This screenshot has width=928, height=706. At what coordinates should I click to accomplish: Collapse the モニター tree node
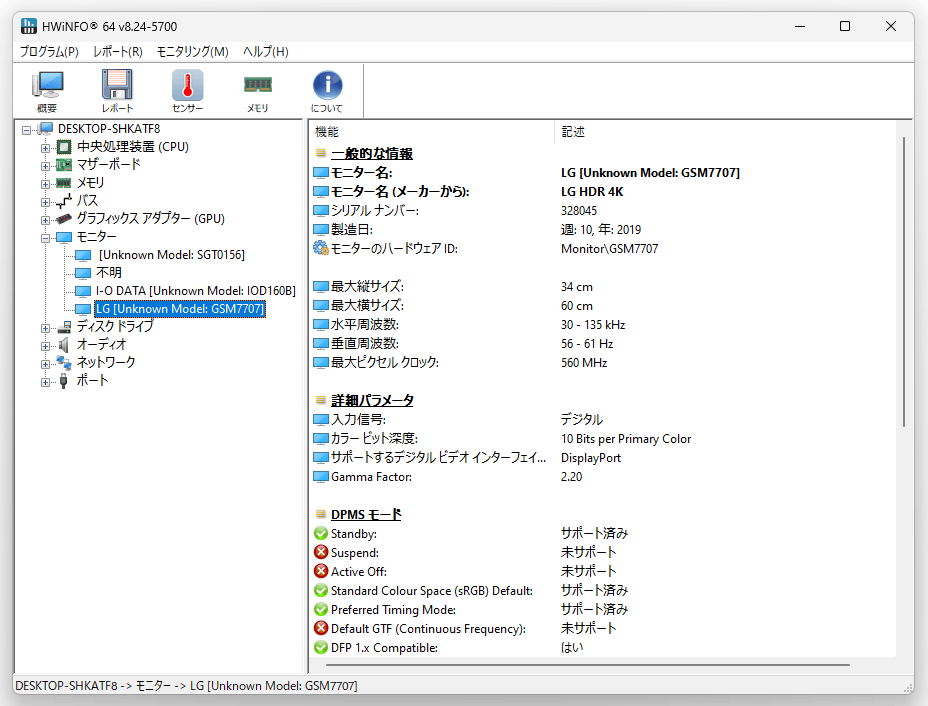[45, 238]
